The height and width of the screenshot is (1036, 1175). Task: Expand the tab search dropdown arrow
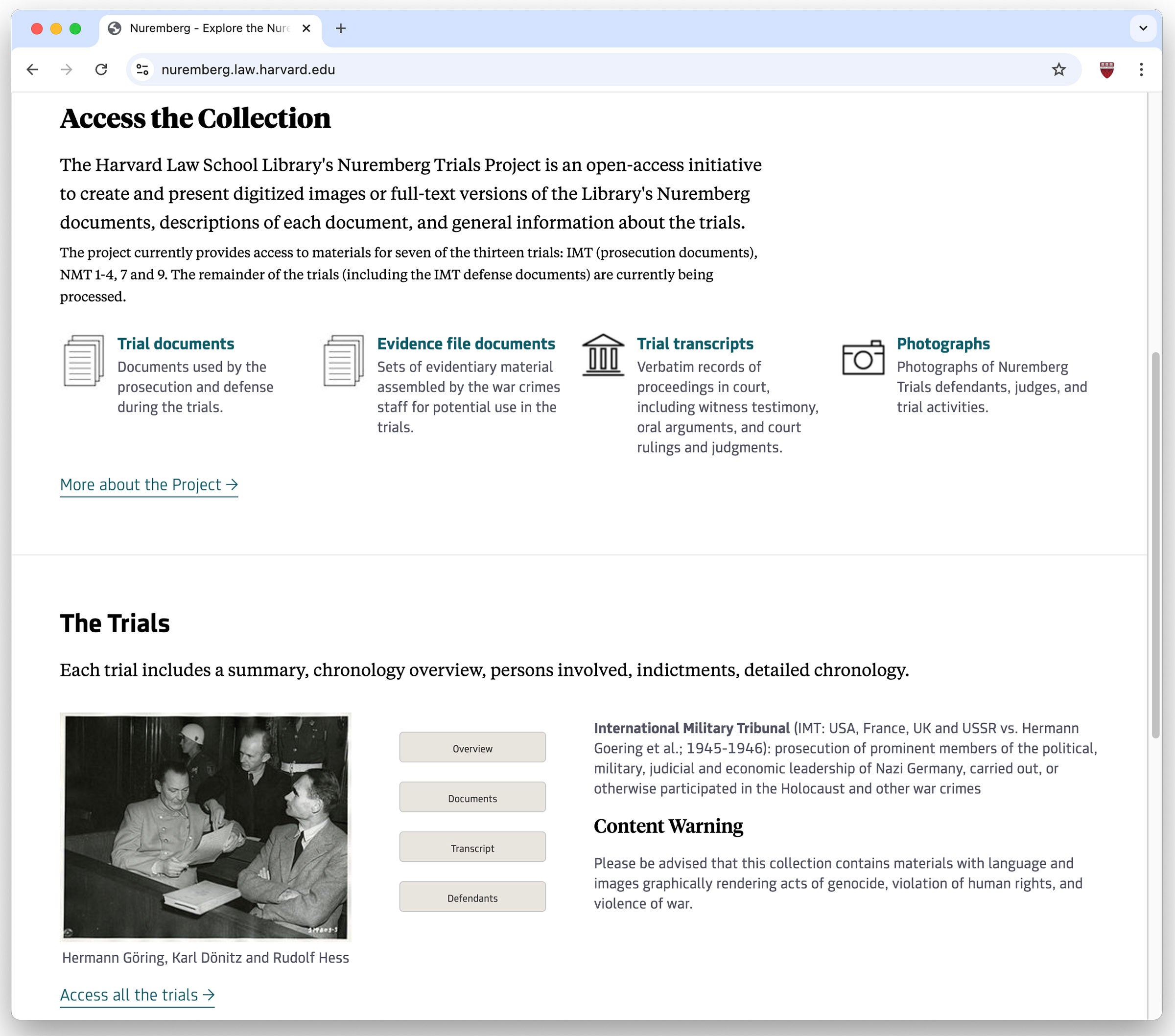pos(1143,28)
